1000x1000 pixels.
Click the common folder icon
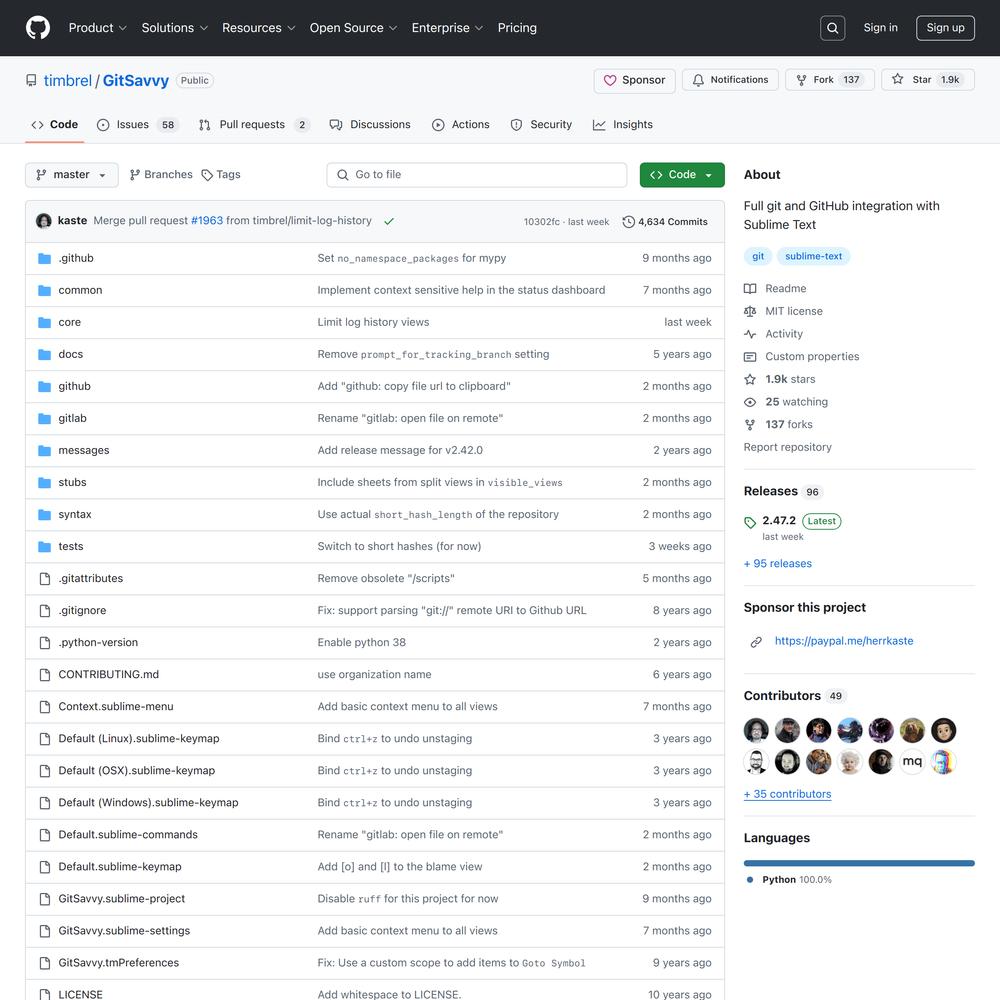[x=45, y=291]
